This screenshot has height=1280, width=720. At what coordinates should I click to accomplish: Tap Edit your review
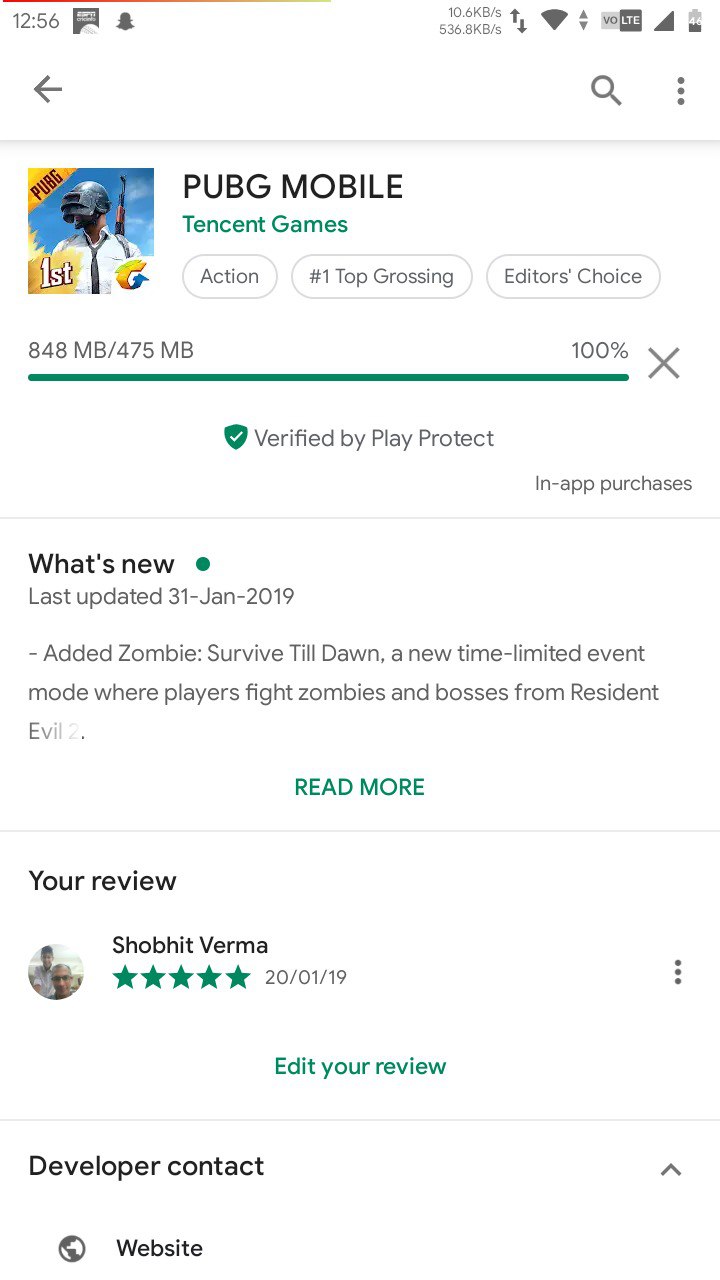tap(360, 1066)
